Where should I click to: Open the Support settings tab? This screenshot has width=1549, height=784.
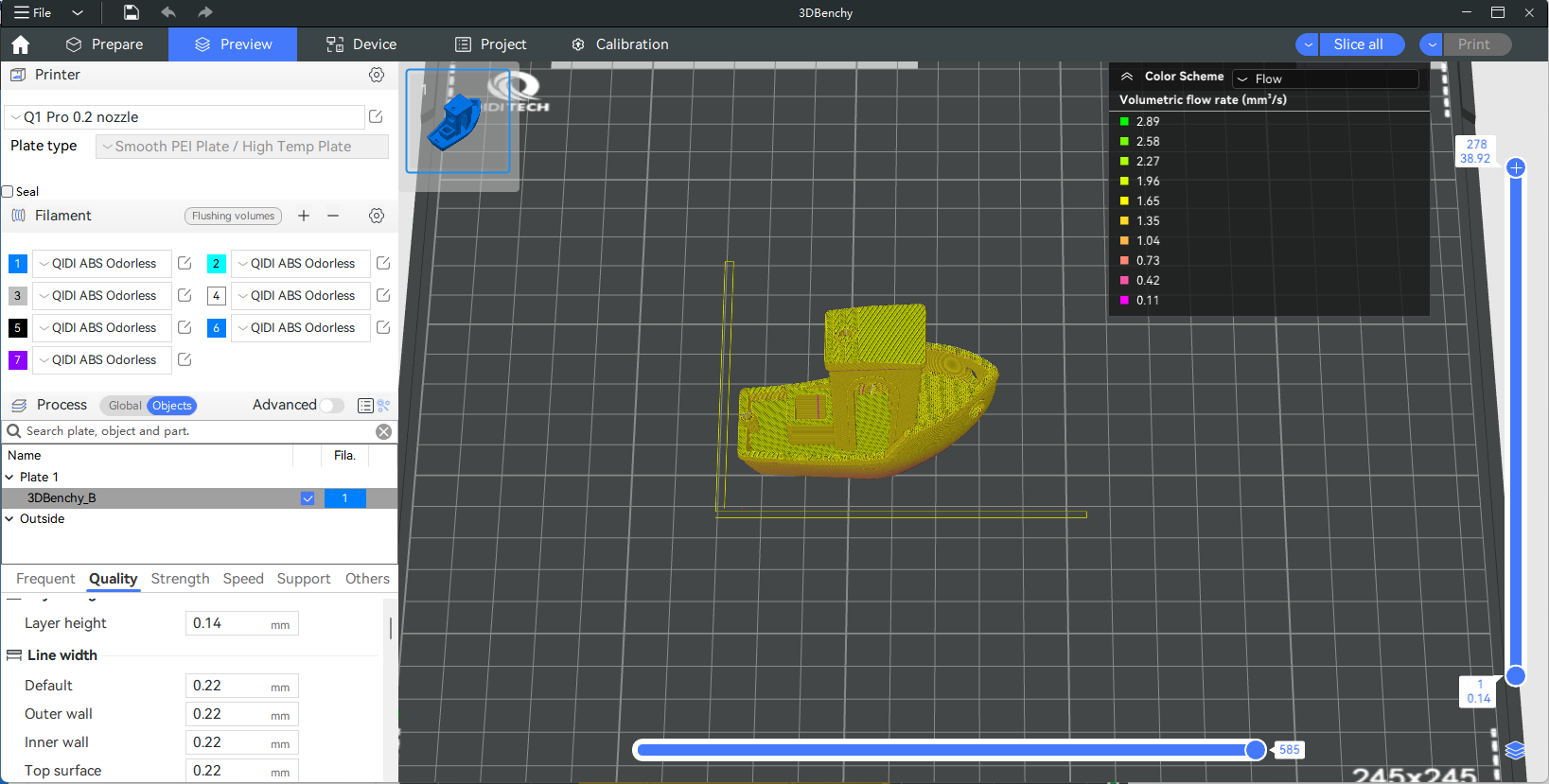click(304, 579)
